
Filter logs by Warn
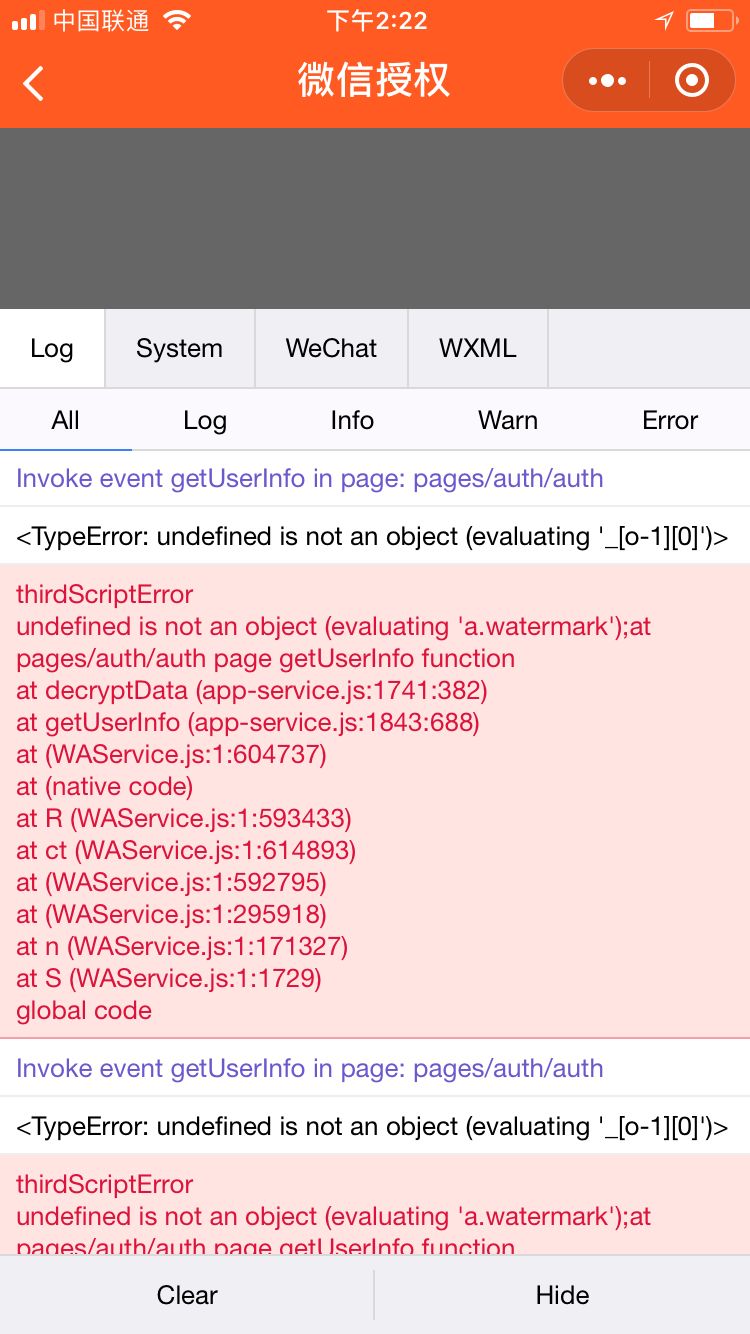[x=508, y=420]
